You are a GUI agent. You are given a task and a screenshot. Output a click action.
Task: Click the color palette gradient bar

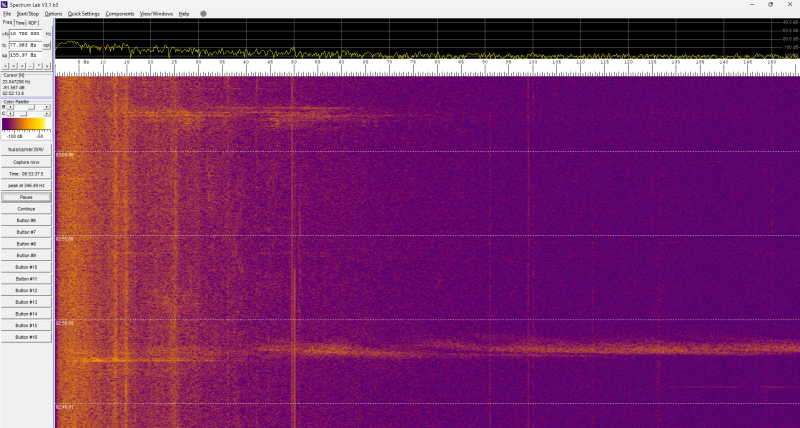(26, 124)
